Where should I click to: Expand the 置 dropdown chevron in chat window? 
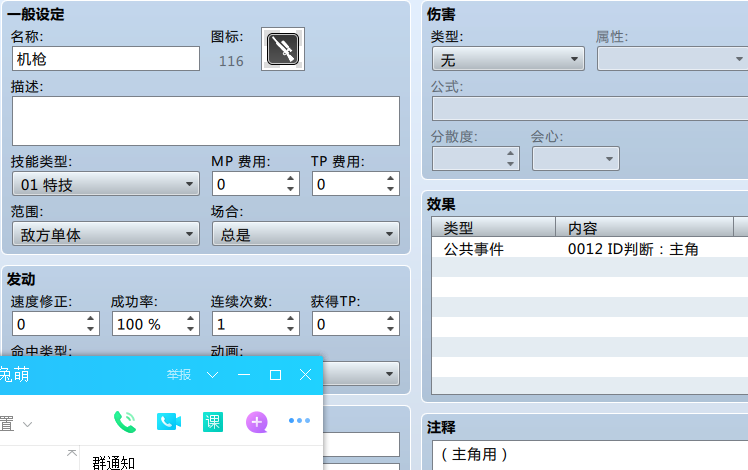[x=28, y=424]
